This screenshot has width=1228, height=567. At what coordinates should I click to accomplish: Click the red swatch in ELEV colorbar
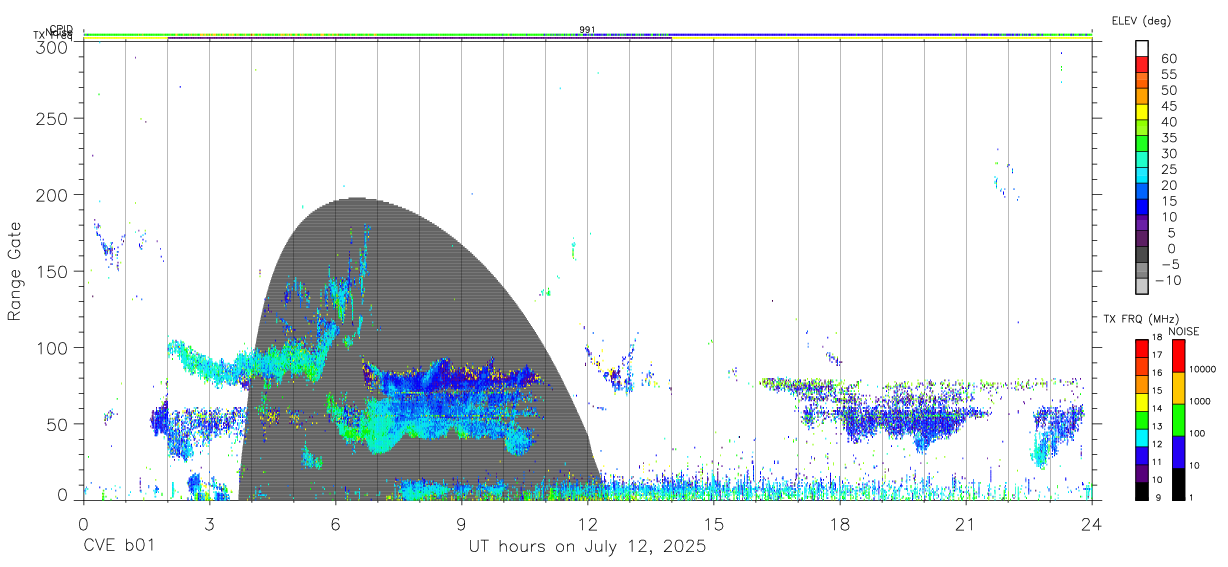pos(1141,63)
